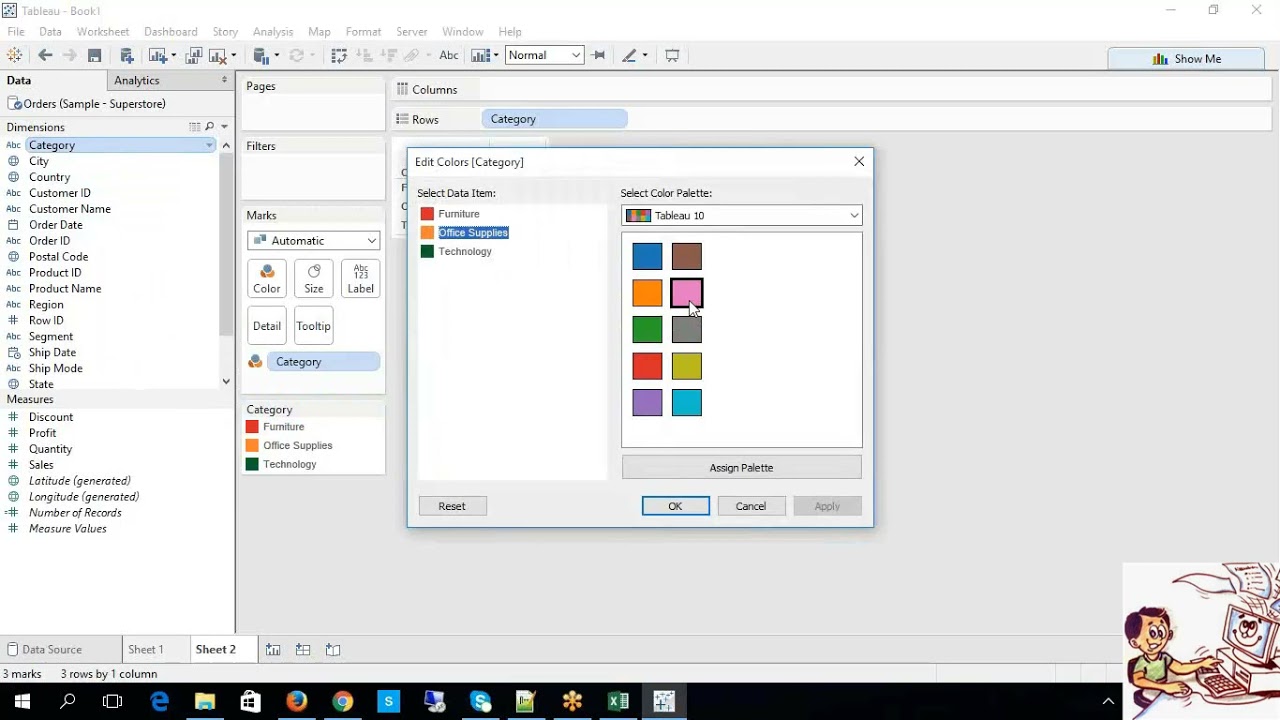Viewport: 1280px width, 720px height.
Task: Click the Swap Rows and Columns icon
Action: tap(339, 56)
